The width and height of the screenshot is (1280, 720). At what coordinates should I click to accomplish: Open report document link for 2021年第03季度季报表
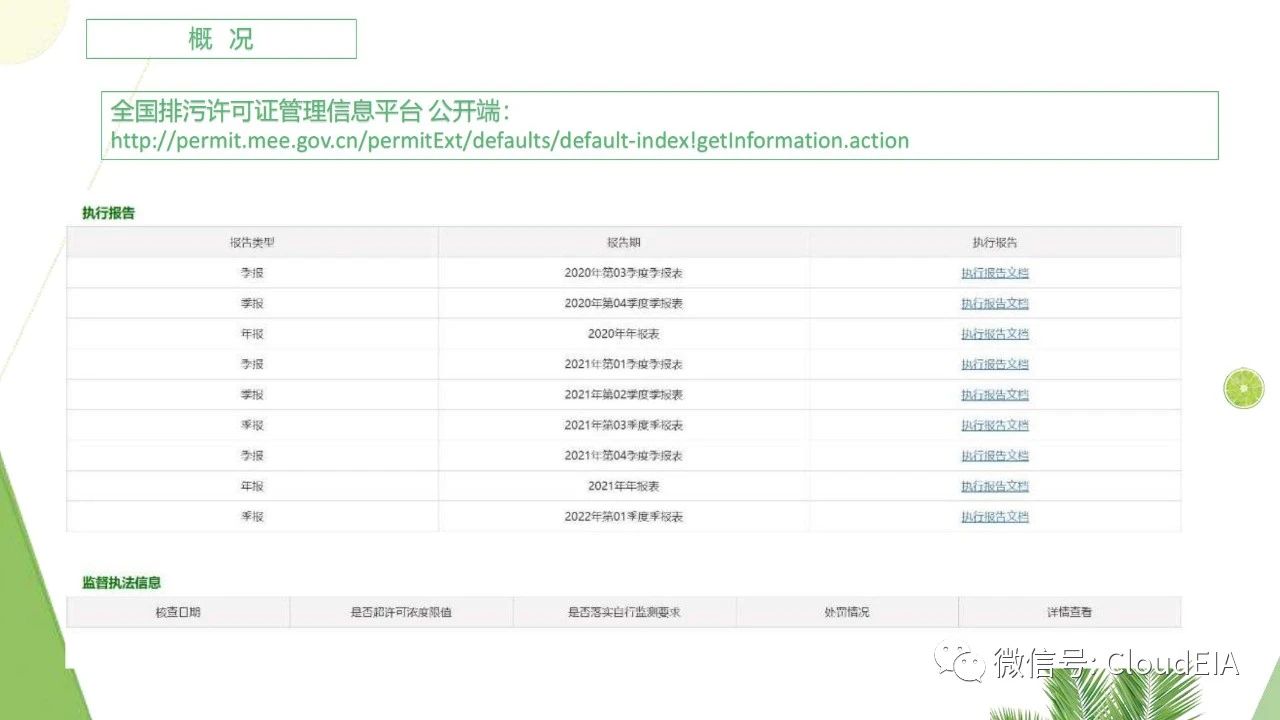995,425
